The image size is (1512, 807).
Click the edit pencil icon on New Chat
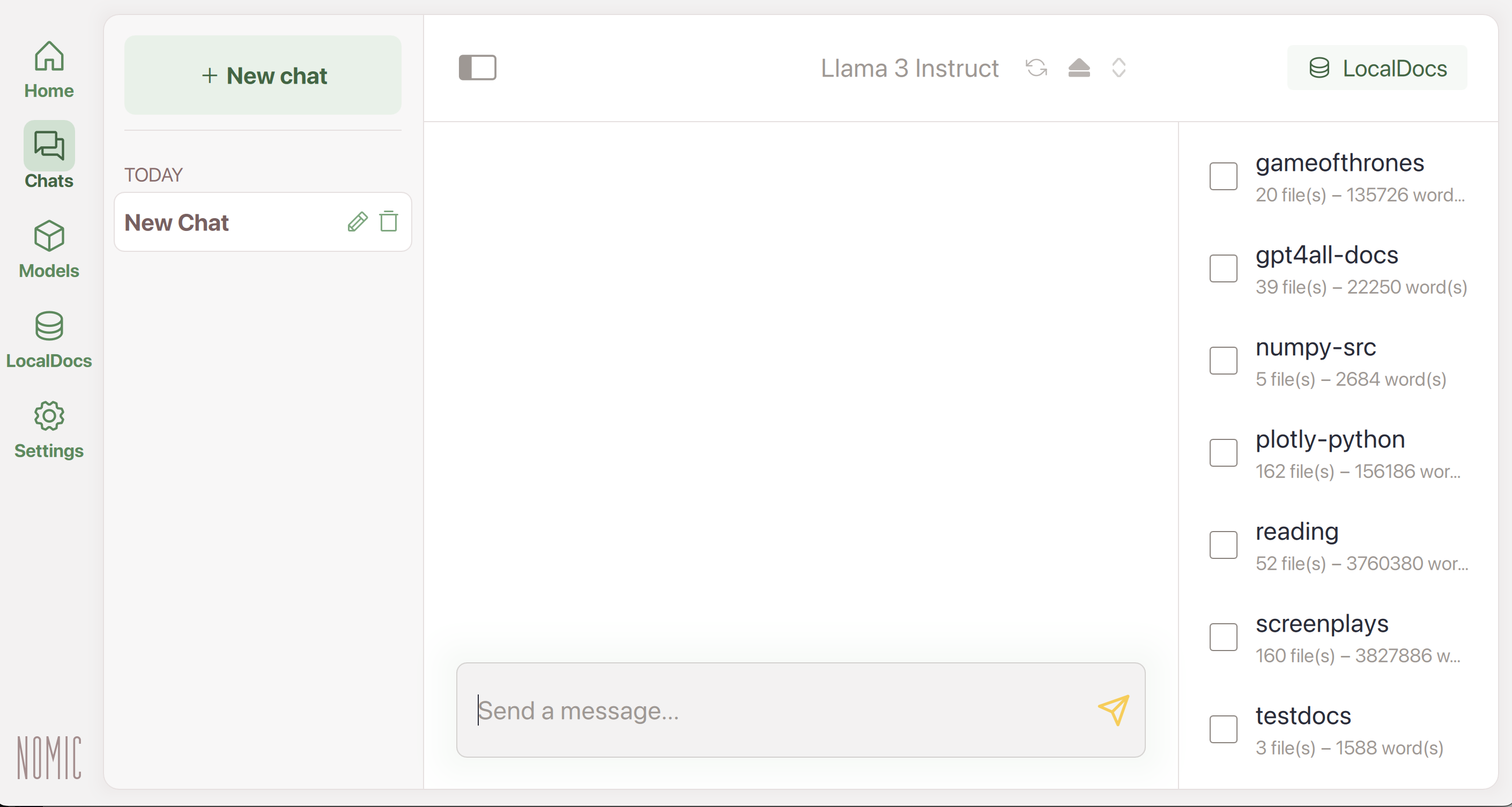click(x=357, y=222)
